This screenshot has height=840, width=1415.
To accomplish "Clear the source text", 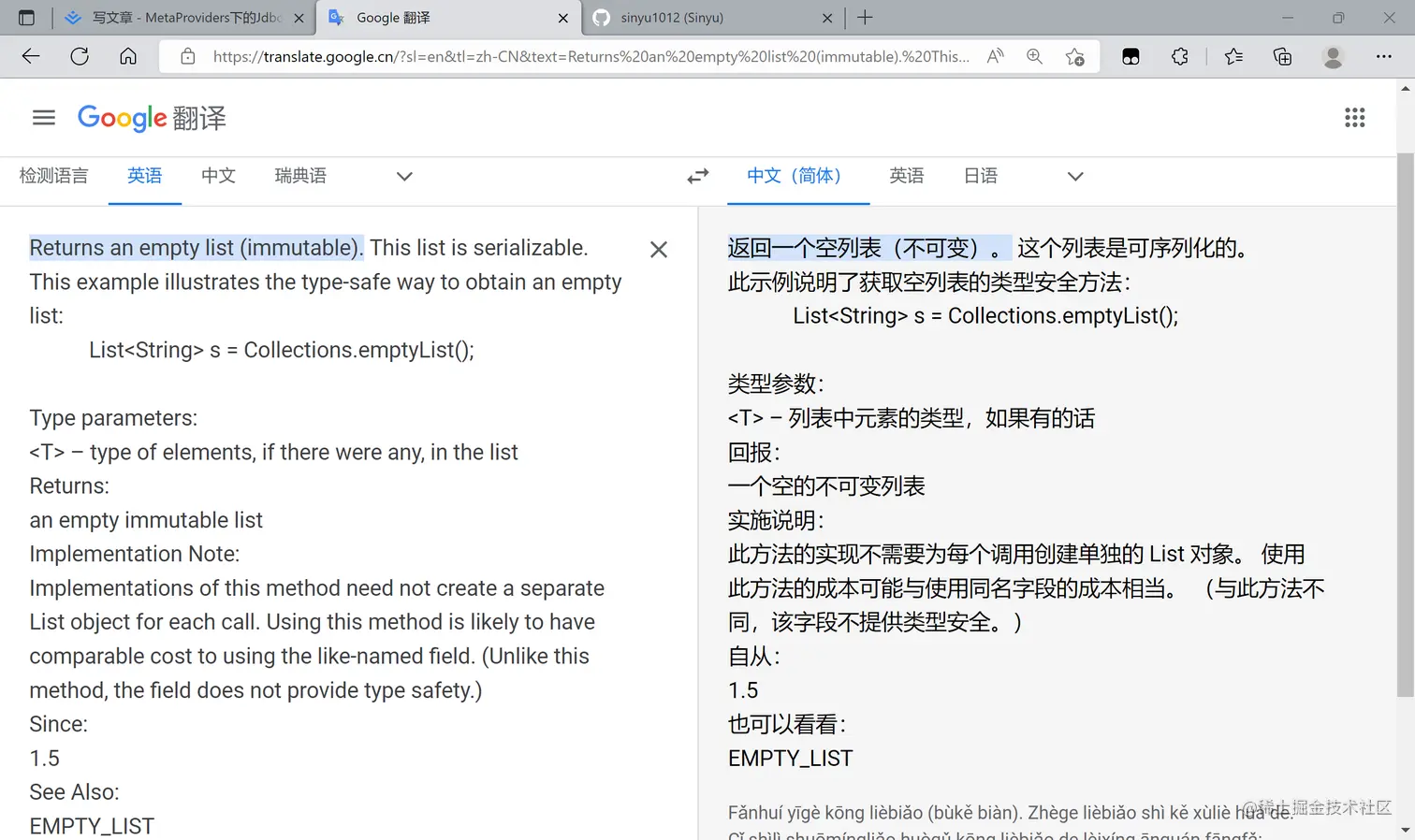I will click(659, 249).
